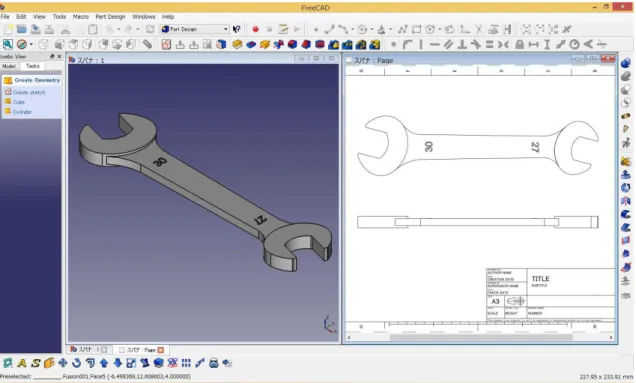
Task: Click Page view horizontal scrollbar
Action: click(x=481, y=337)
